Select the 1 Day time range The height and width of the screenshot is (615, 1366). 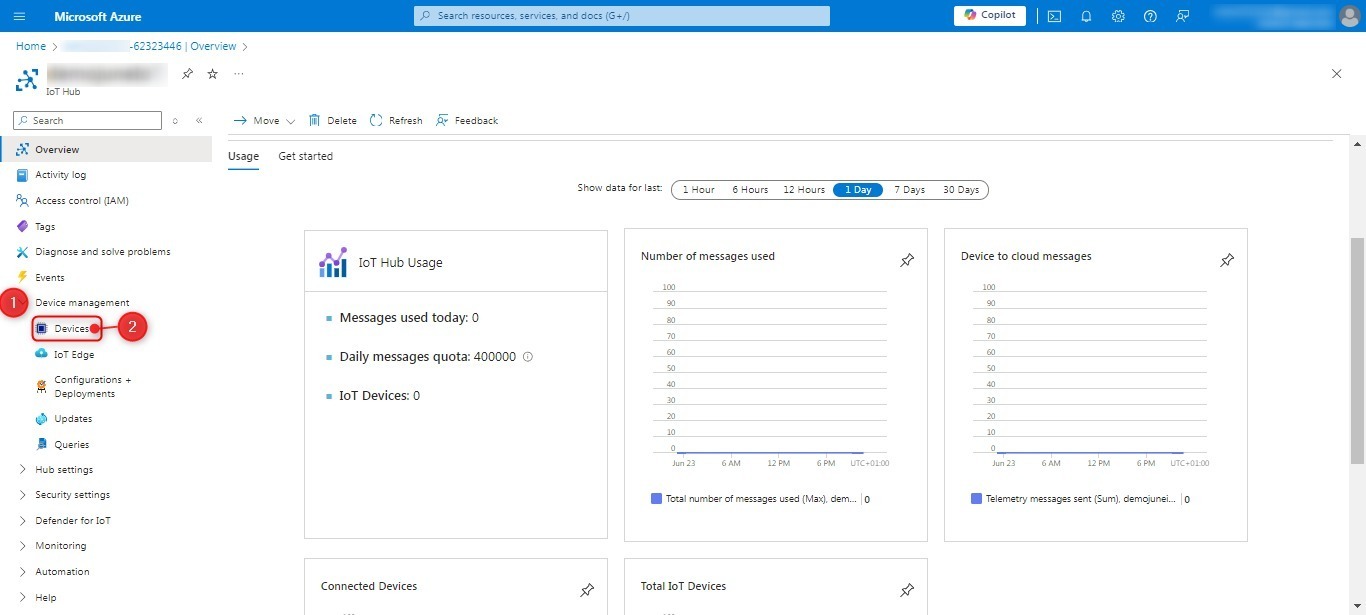pos(858,190)
